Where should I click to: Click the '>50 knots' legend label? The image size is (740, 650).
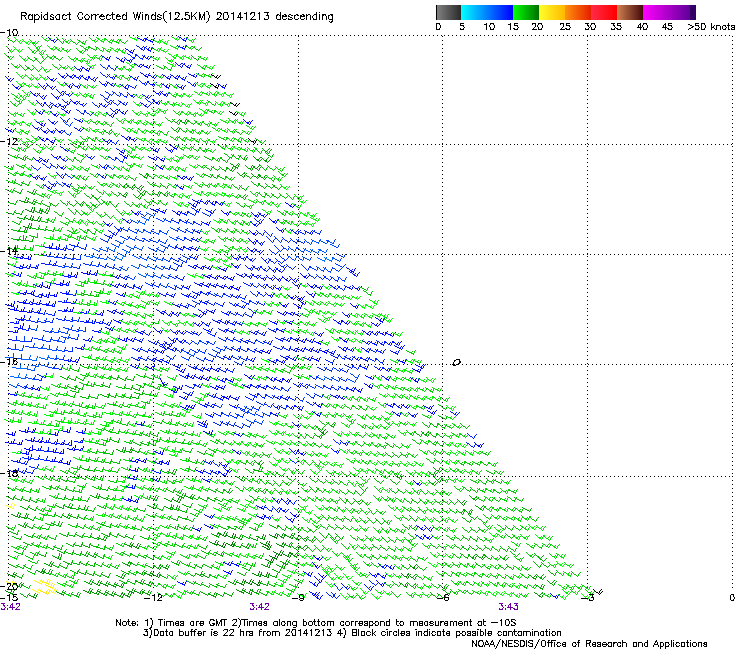(x=711, y=27)
